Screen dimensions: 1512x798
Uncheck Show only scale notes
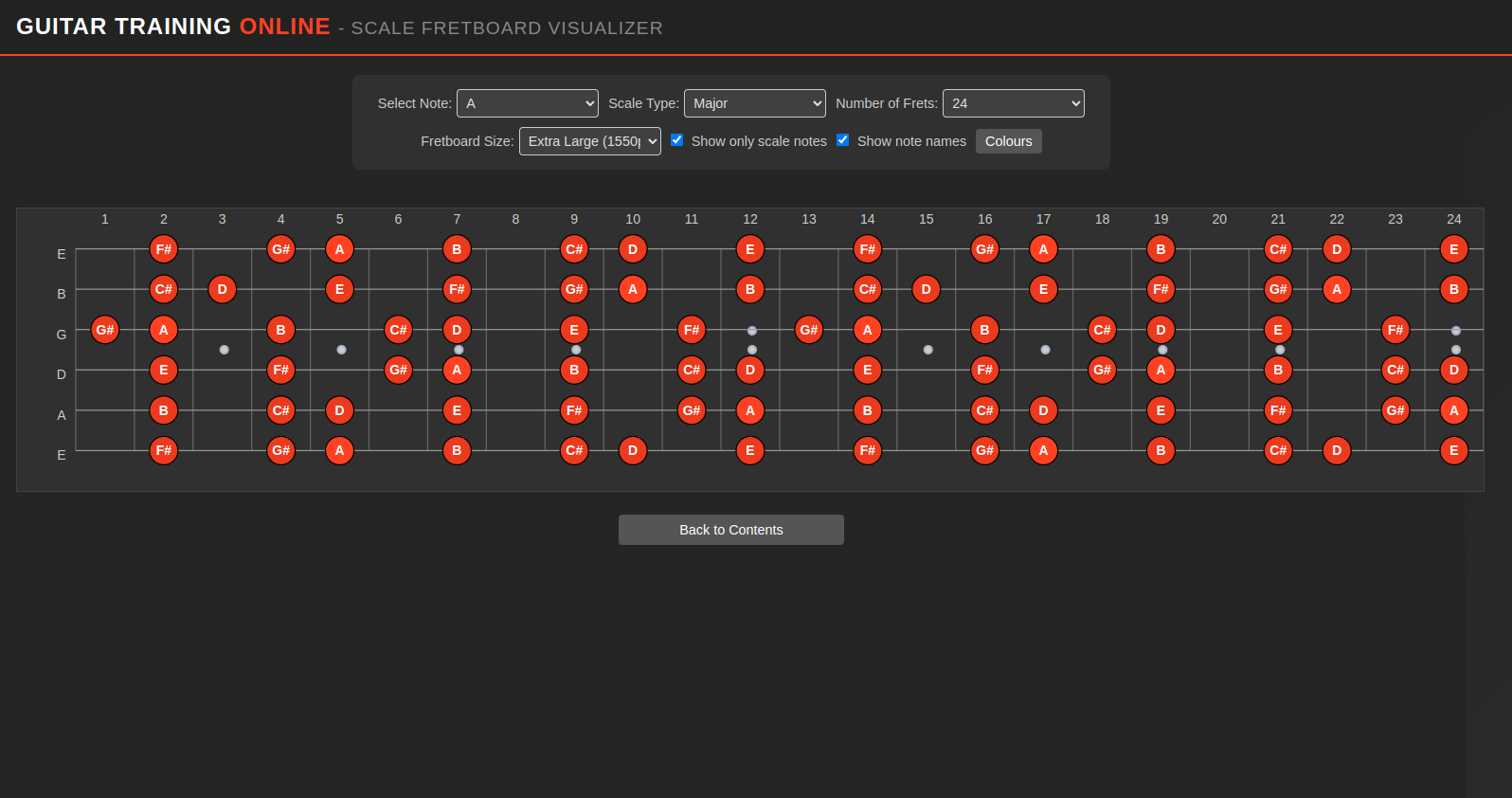tap(677, 140)
